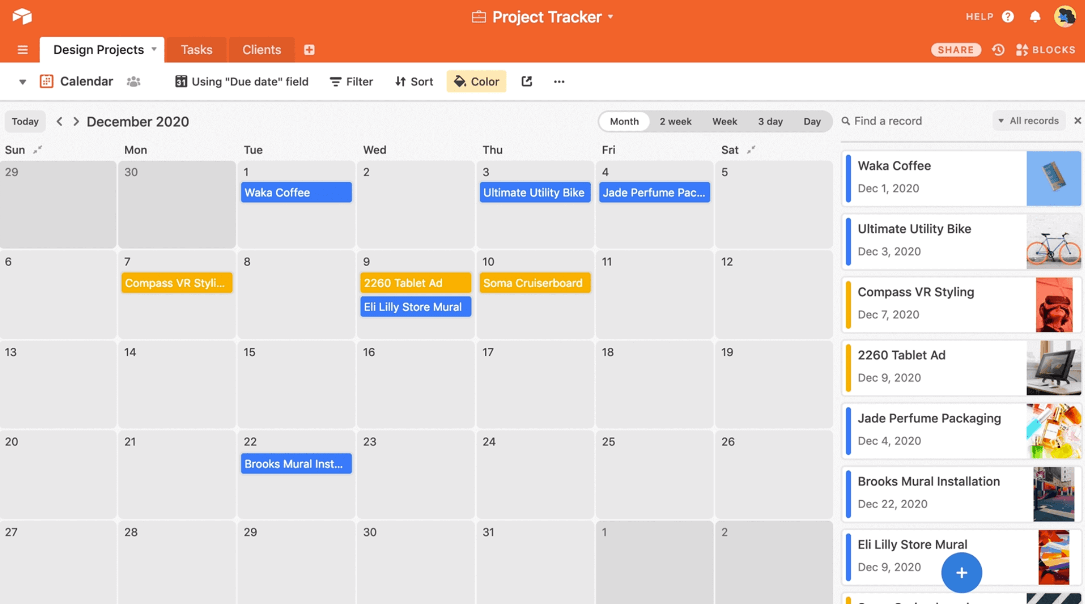Select Day view
1085x604 pixels.
point(812,122)
